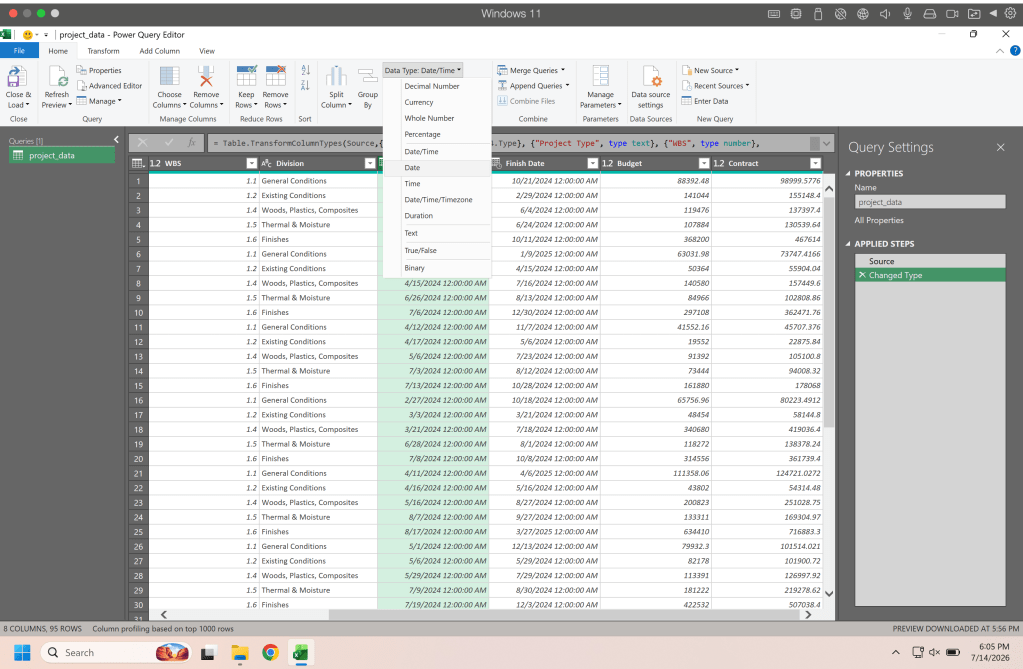Screen dimensions: 1023x669
Task: Click the Enter Data icon
Action: [686, 101]
